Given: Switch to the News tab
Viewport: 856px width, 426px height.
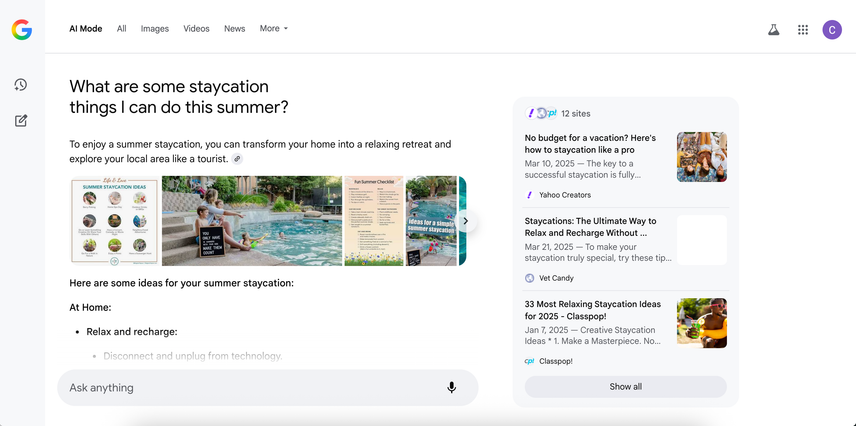Looking at the screenshot, I should point(234,28).
